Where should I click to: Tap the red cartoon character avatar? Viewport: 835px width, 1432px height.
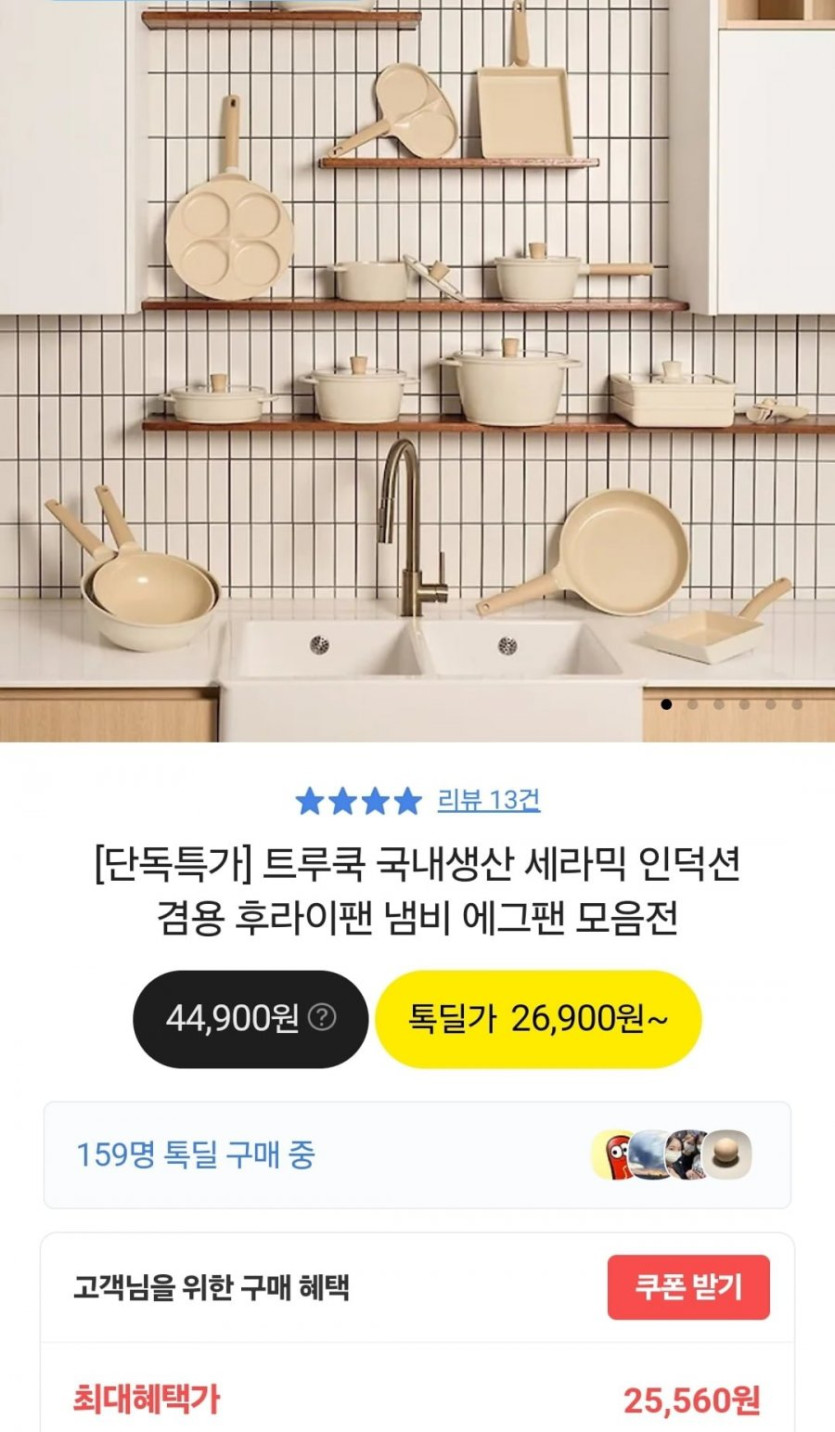613,1155
